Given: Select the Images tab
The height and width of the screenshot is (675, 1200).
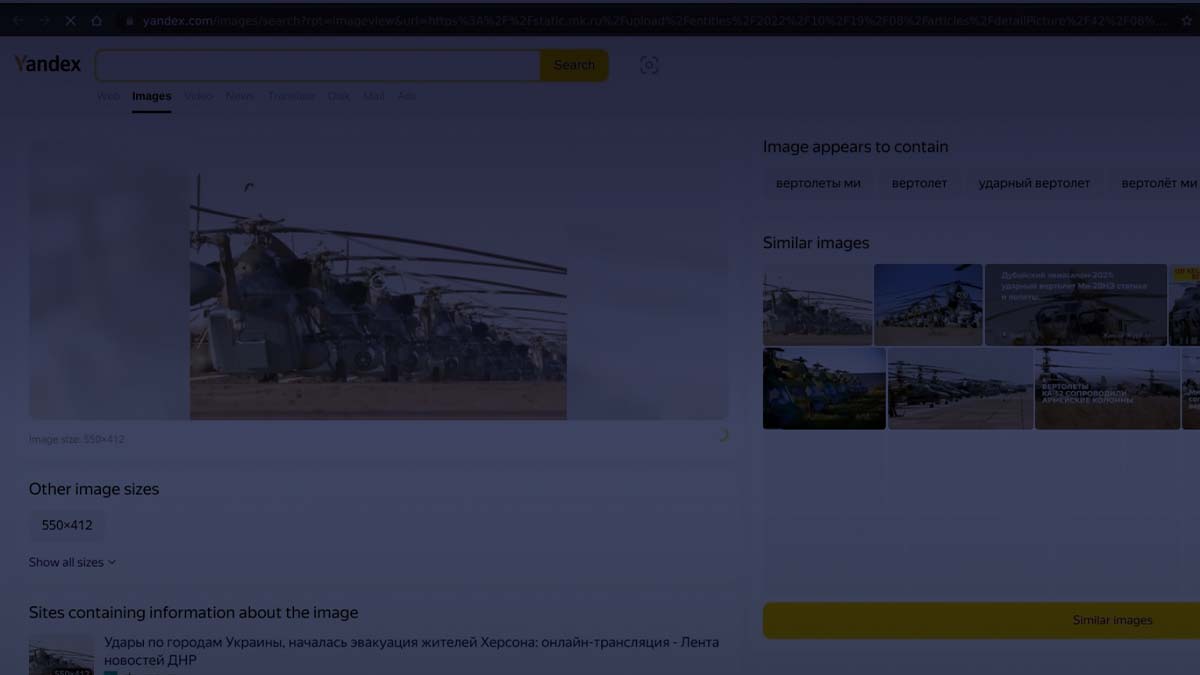Looking at the screenshot, I should 152,96.
